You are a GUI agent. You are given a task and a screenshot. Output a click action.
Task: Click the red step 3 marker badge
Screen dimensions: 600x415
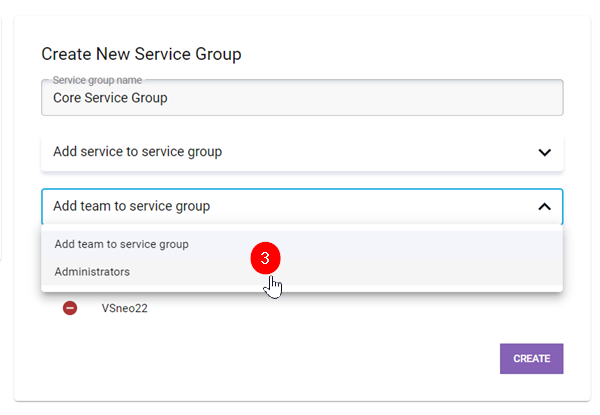[264, 257]
